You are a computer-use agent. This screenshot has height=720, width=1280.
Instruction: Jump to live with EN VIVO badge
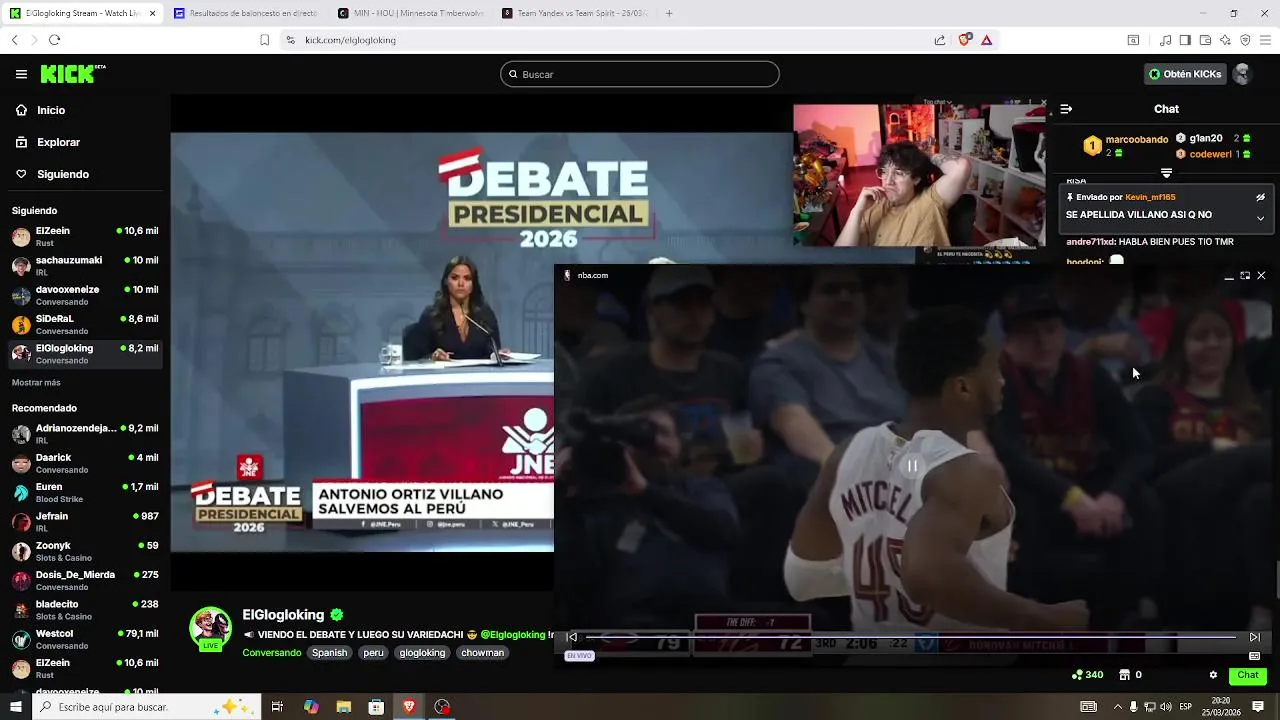[x=580, y=656]
